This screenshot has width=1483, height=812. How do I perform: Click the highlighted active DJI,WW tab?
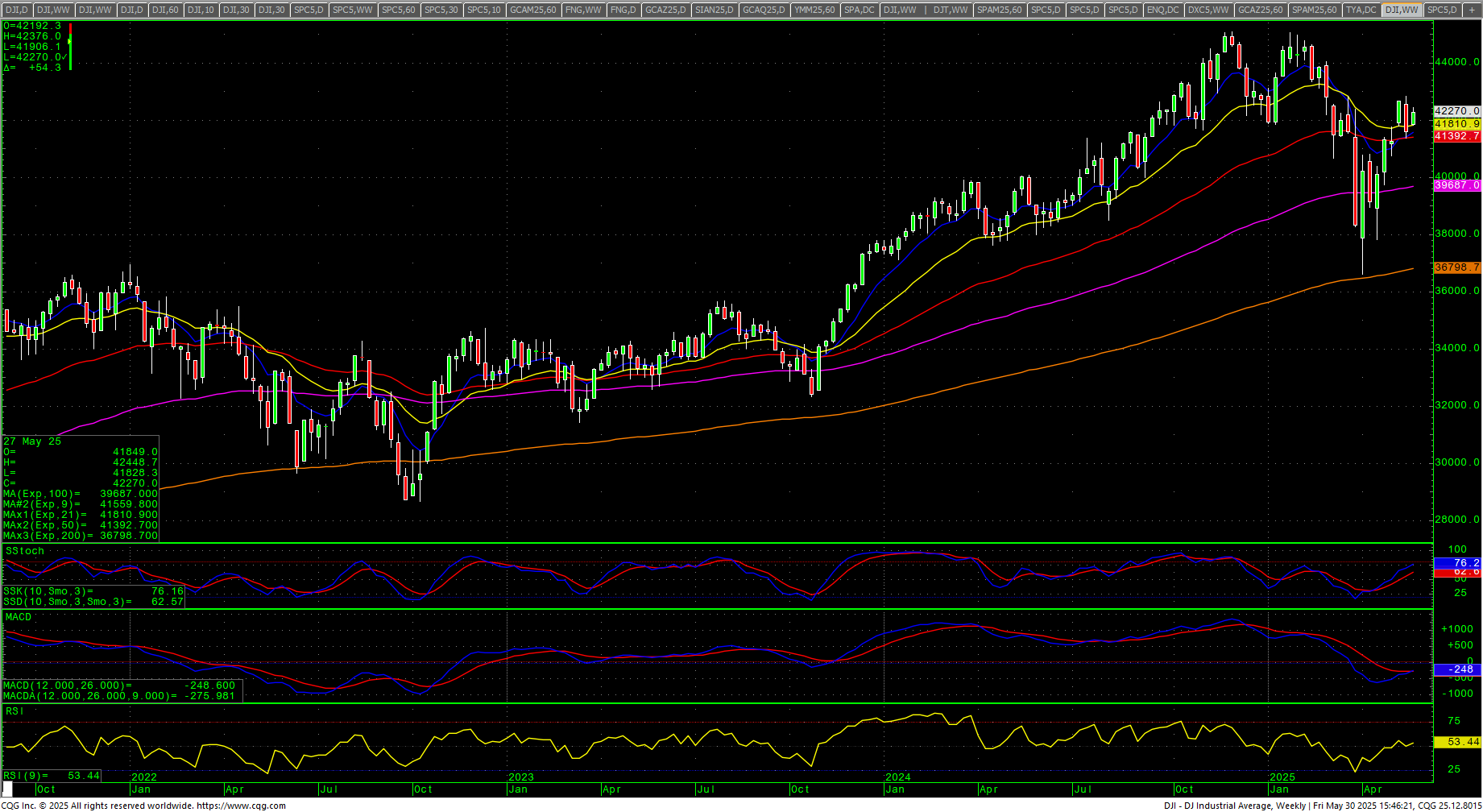[1402, 10]
